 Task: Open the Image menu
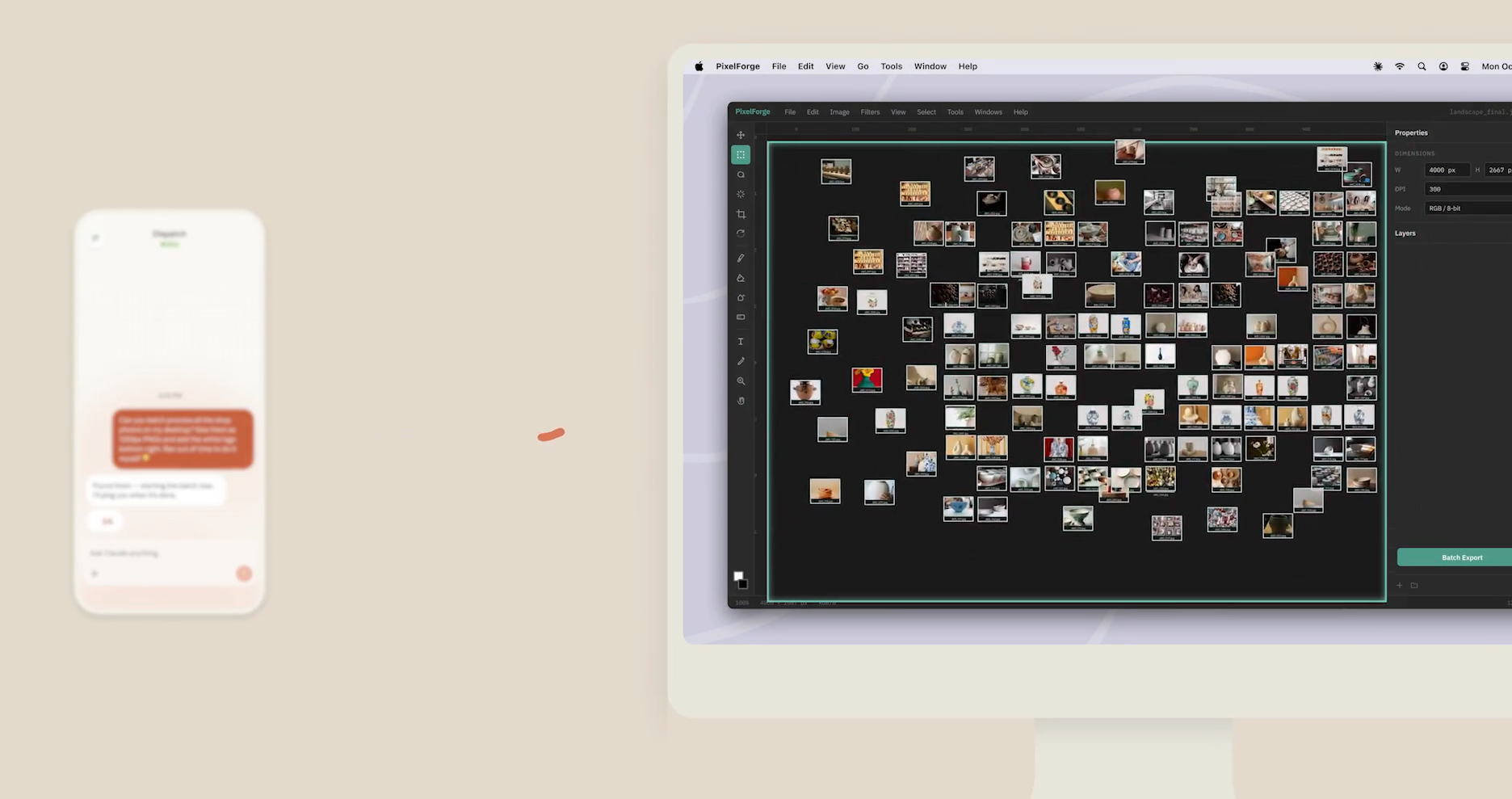(x=839, y=112)
